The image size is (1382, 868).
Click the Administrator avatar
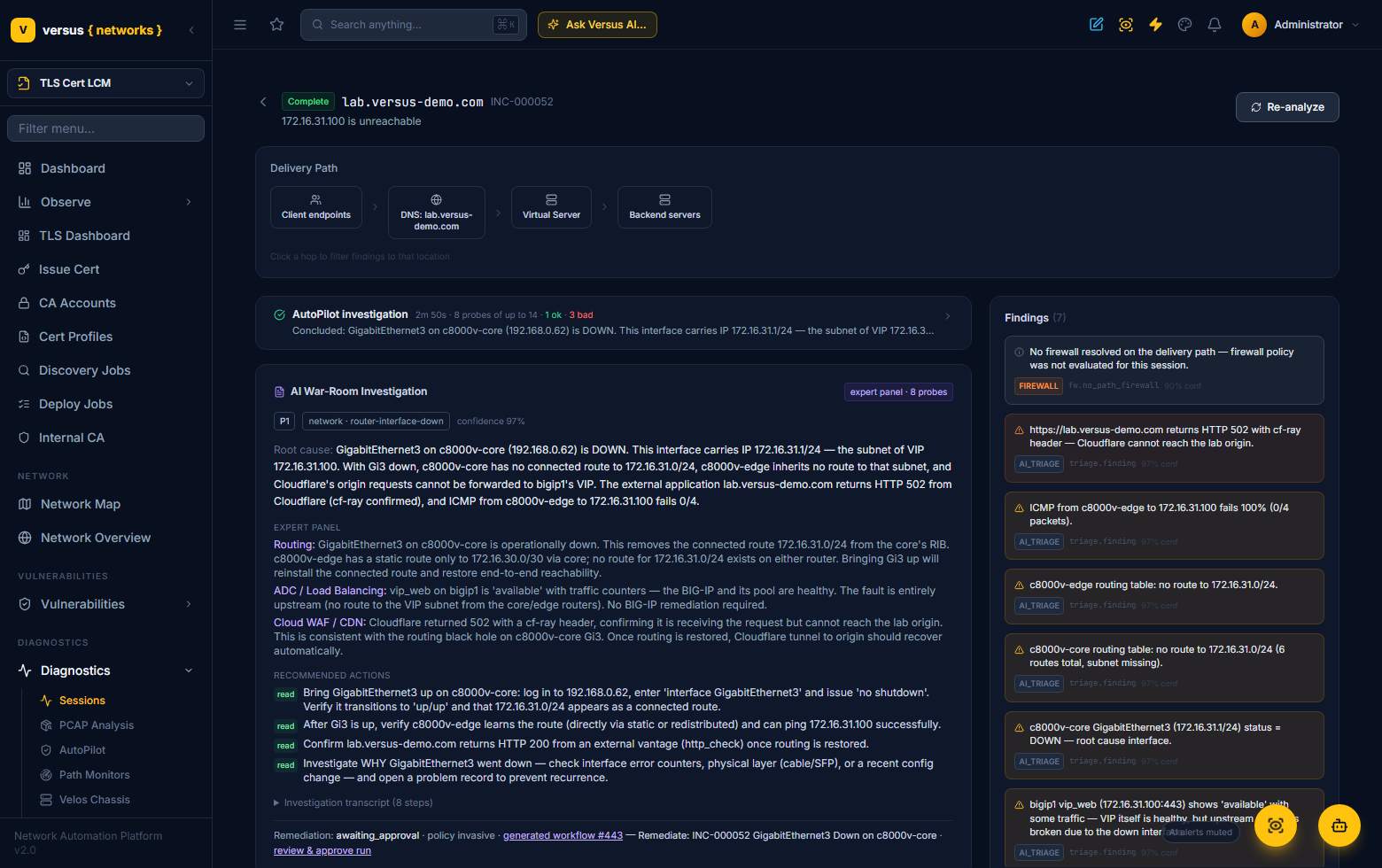click(x=1254, y=25)
